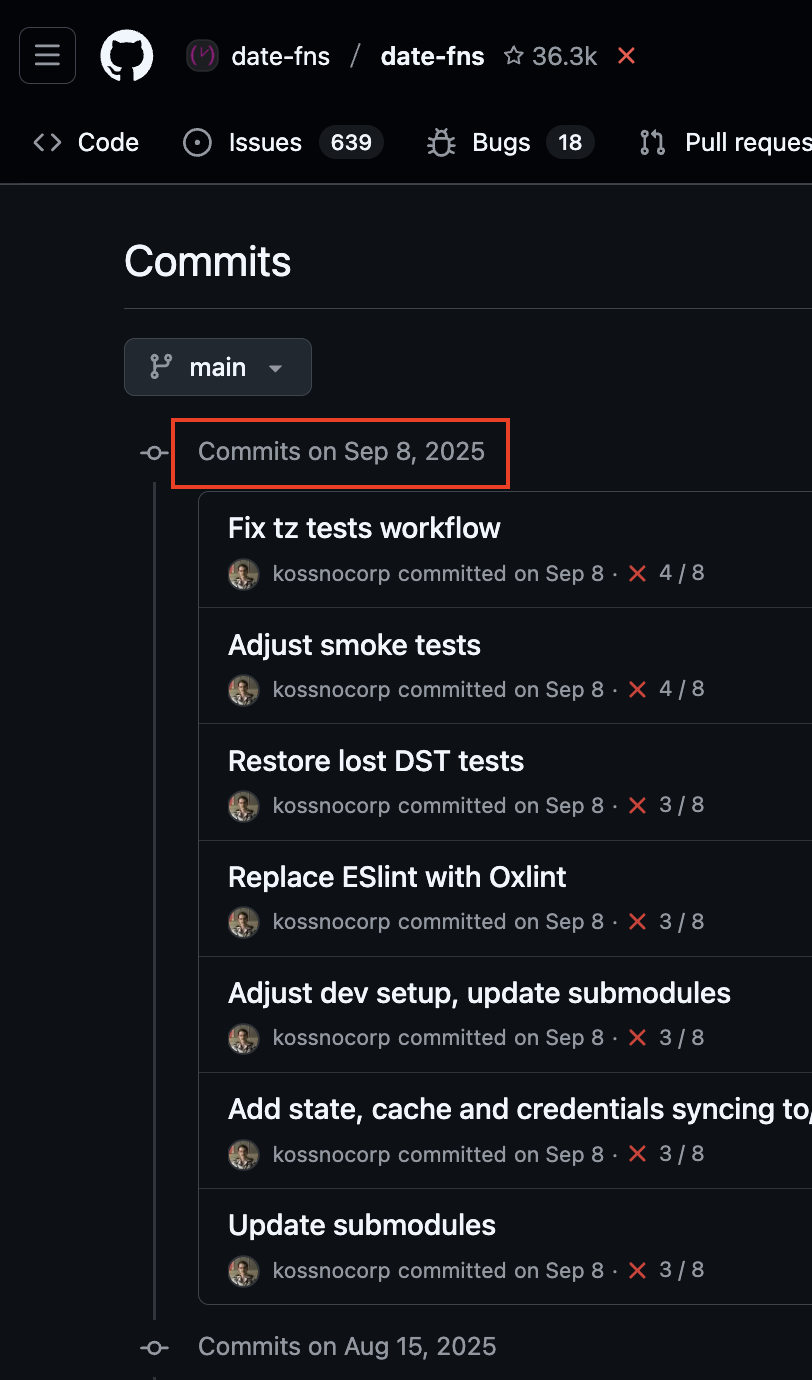Click the date-fns organization avatar icon
The image size is (812, 1380).
203,56
